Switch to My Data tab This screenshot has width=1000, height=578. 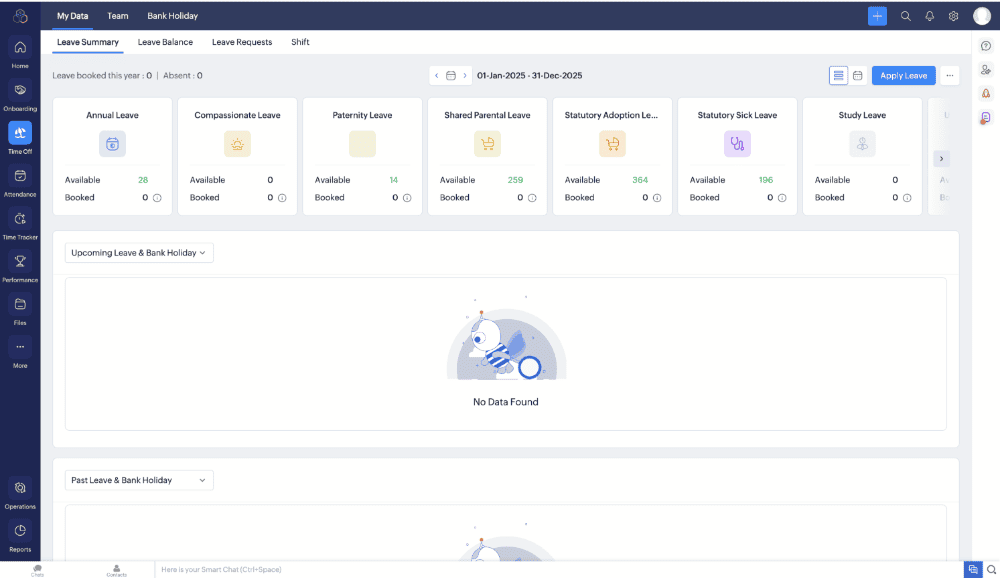click(72, 16)
